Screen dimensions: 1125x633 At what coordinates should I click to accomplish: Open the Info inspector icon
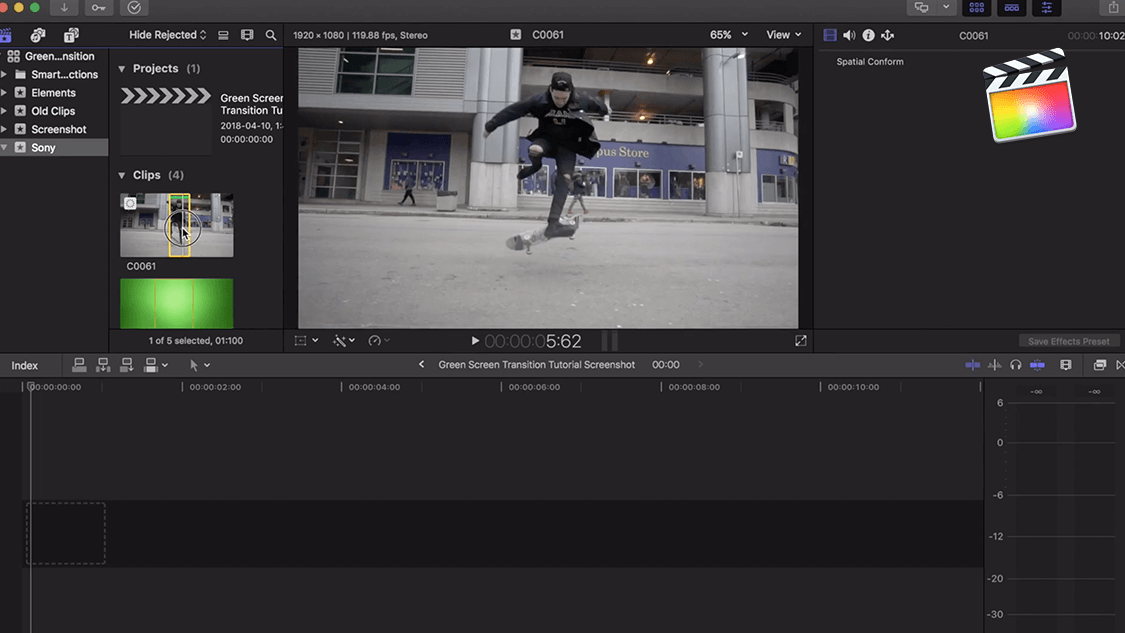pyautogui.click(x=868, y=35)
